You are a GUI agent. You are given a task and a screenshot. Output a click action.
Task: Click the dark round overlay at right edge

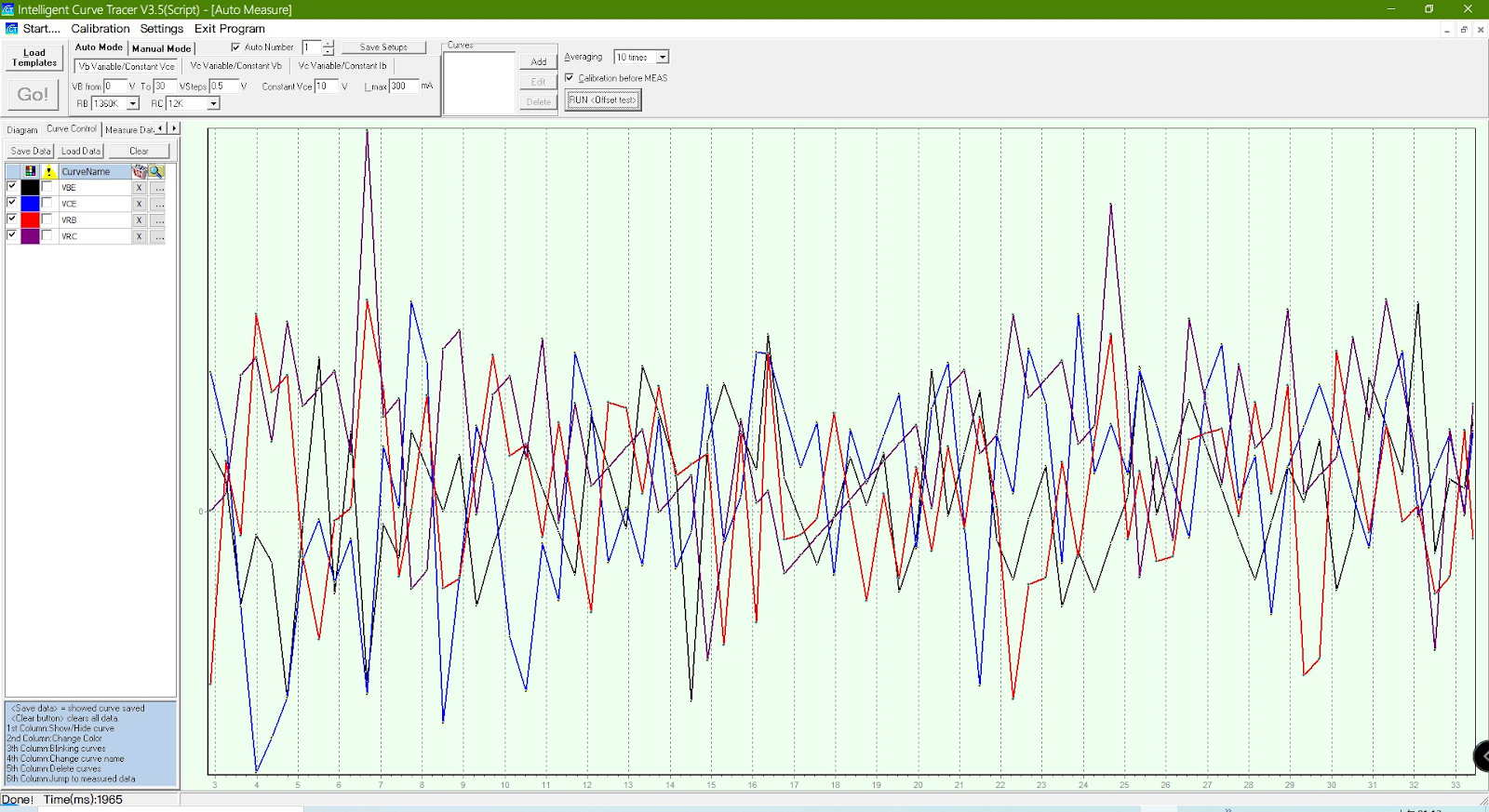click(1482, 756)
